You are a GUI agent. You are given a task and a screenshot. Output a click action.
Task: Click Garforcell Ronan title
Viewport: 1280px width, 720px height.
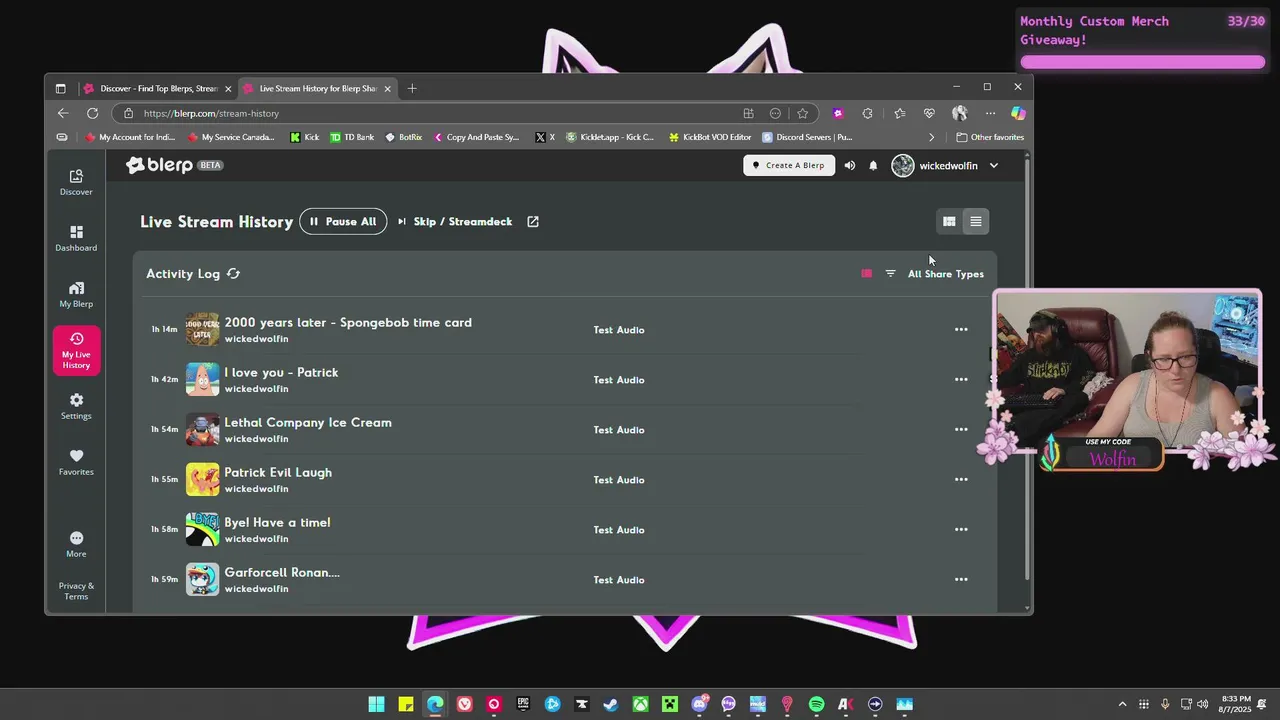coord(282,572)
